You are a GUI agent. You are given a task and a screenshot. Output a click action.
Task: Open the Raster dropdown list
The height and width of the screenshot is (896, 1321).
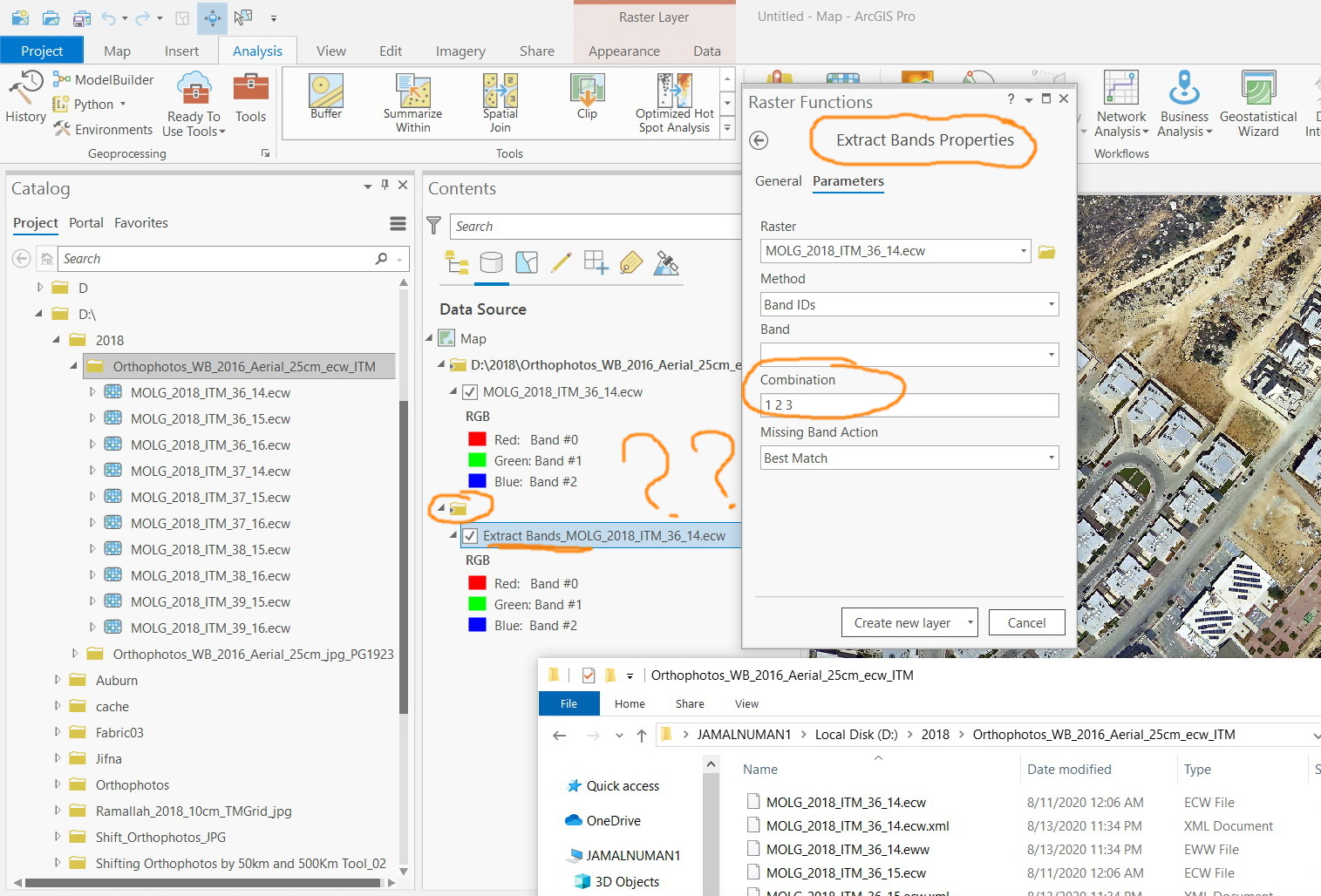point(1023,251)
